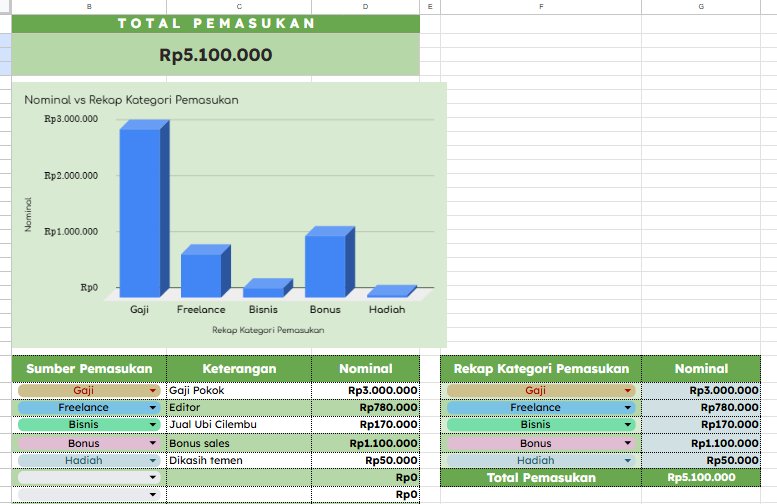Click the Total Pemasukan label cell
This screenshot has width=777, height=504.
click(x=541, y=478)
